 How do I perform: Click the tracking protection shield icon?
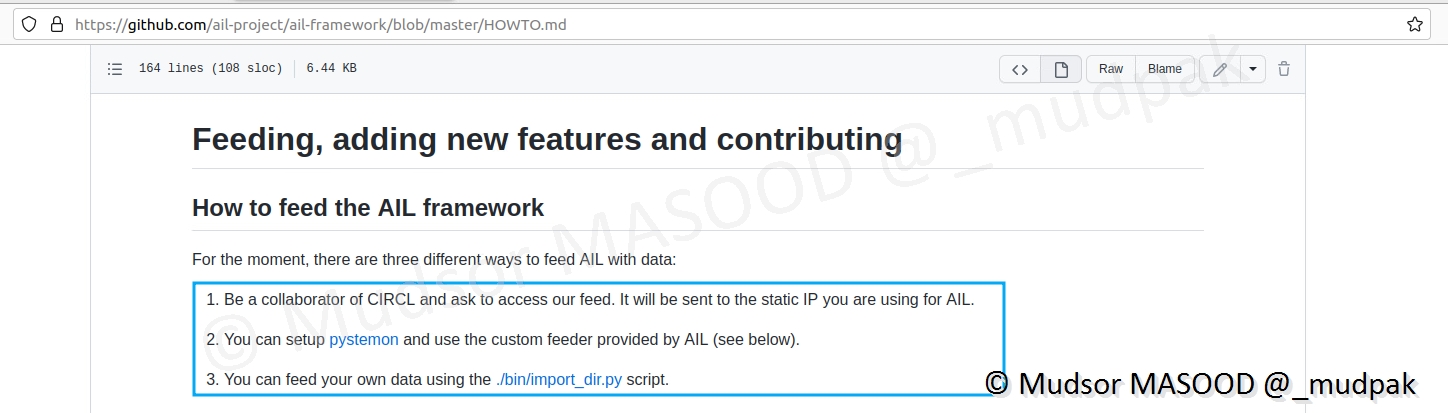pyautogui.click(x=29, y=24)
